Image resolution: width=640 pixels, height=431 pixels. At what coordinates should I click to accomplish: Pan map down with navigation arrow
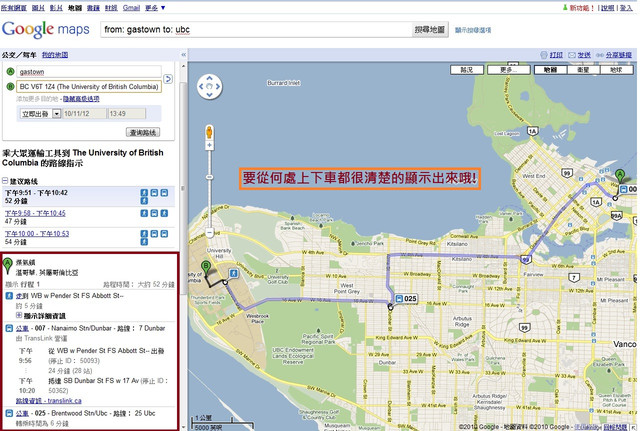(x=209, y=96)
